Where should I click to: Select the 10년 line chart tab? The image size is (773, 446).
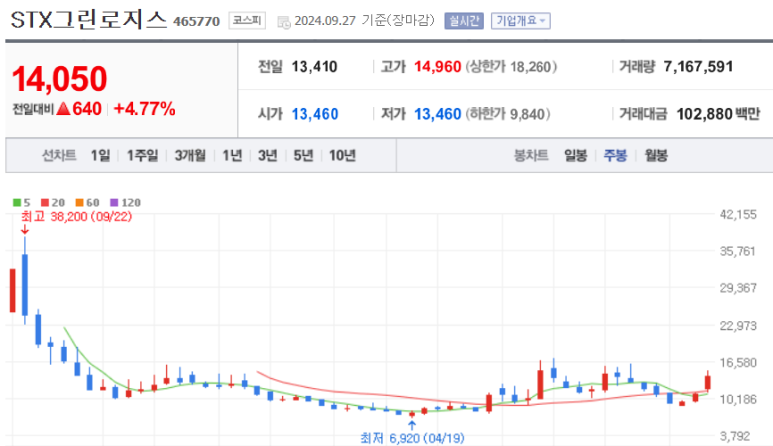[342, 156]
